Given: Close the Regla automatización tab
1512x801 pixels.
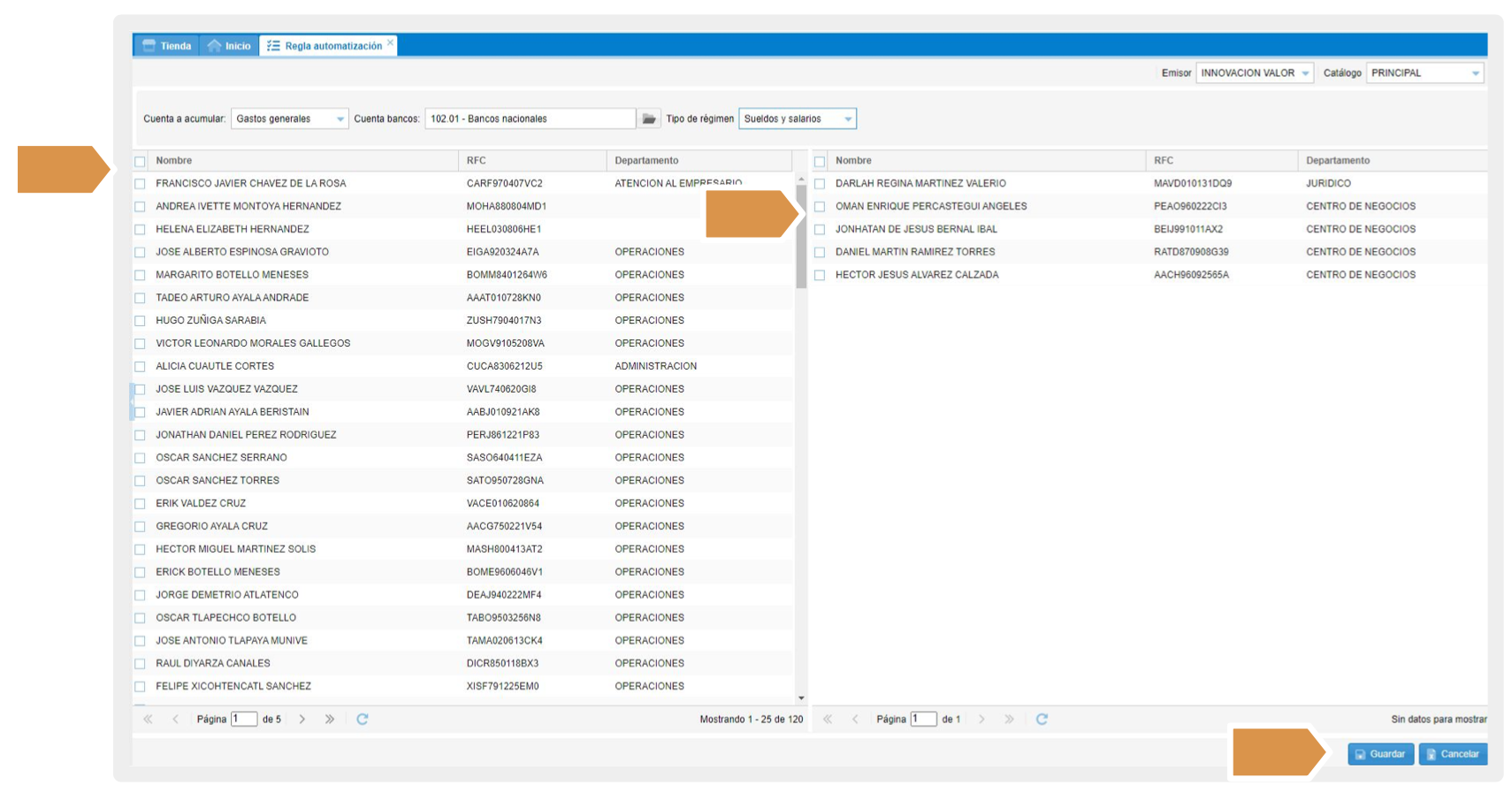Looking at the screenshot, I should click(390, 42).
